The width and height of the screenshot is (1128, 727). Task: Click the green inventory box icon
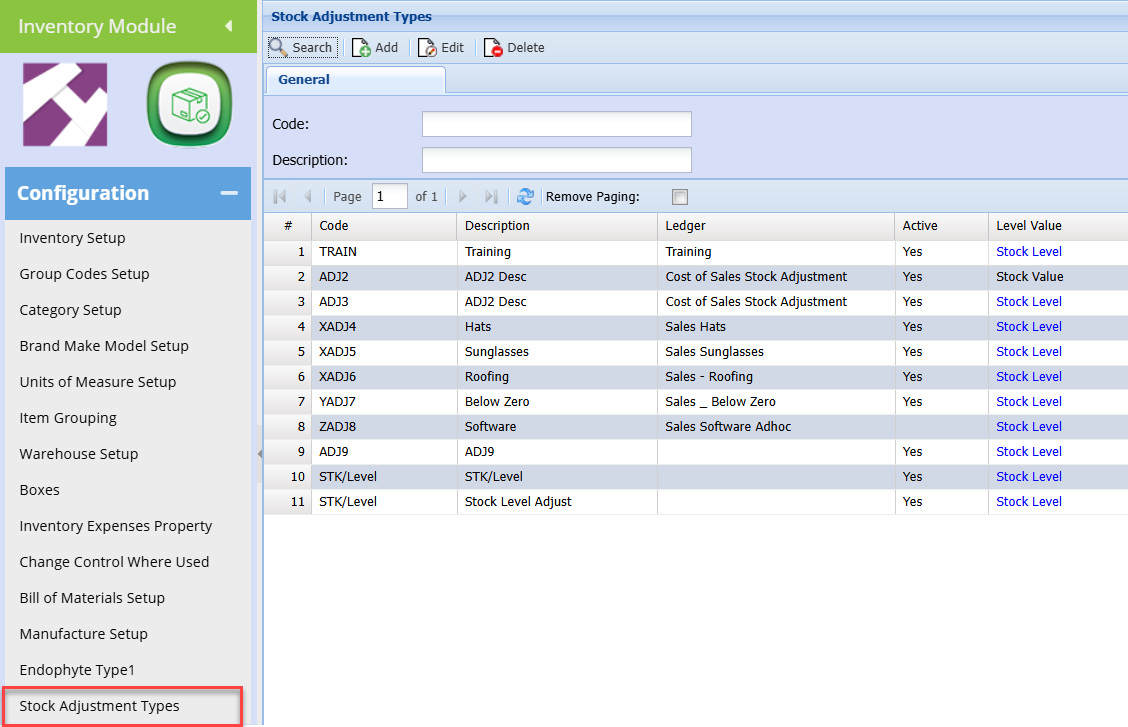(189, 104)
